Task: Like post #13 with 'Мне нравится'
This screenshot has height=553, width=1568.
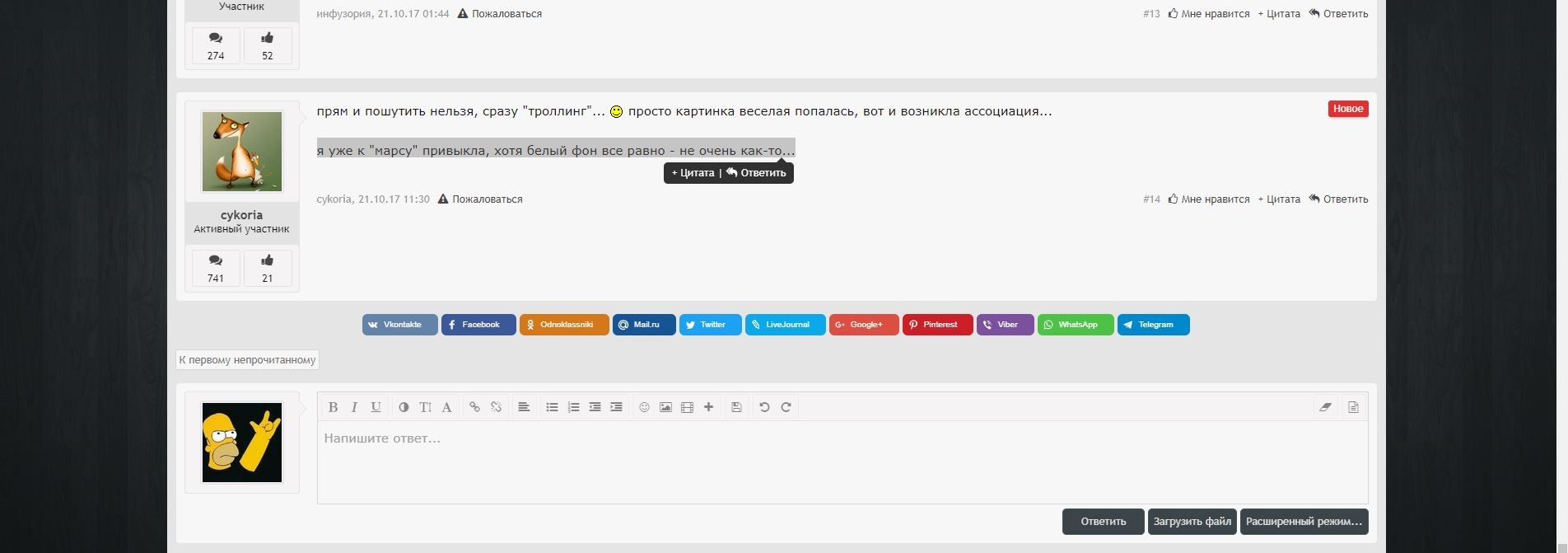Action: (1209, 14)
